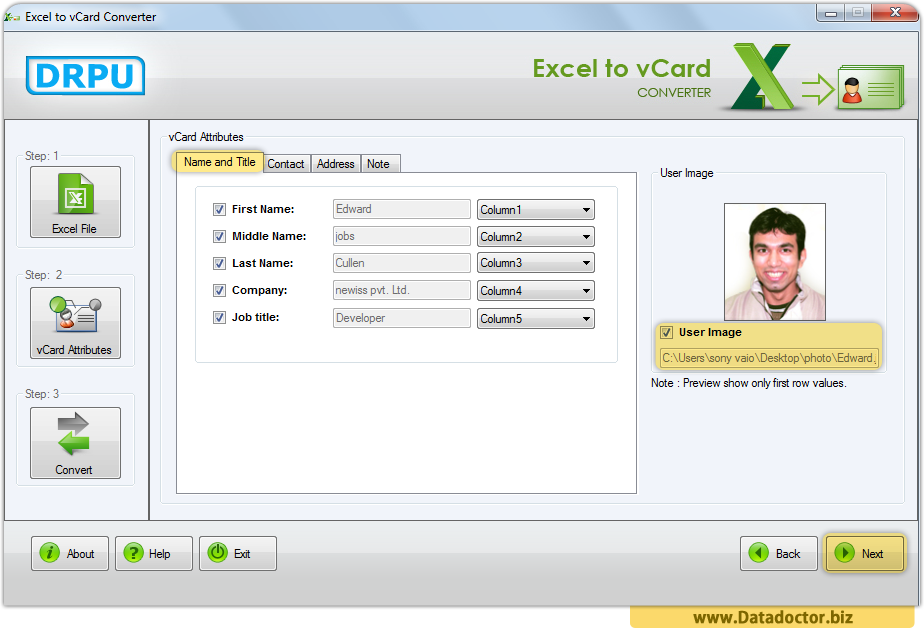This screenshot has width=924, height=628.
Task: Click the user photo thumbnail
Action: coord(775,262)
